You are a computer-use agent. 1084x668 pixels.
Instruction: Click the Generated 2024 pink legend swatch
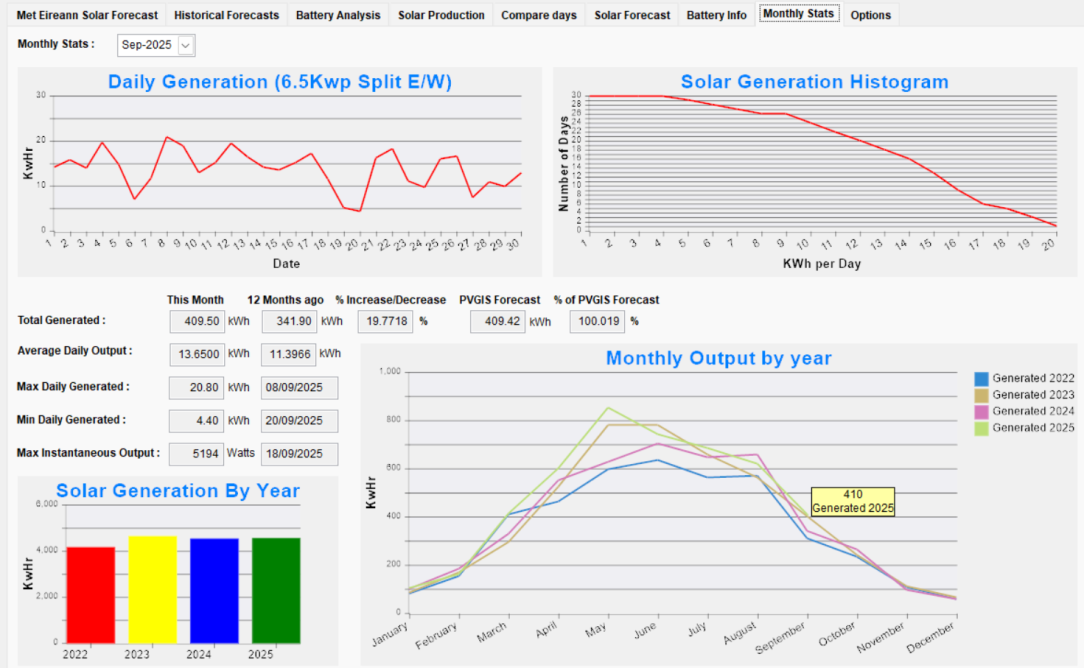click(x=981, y=412)
